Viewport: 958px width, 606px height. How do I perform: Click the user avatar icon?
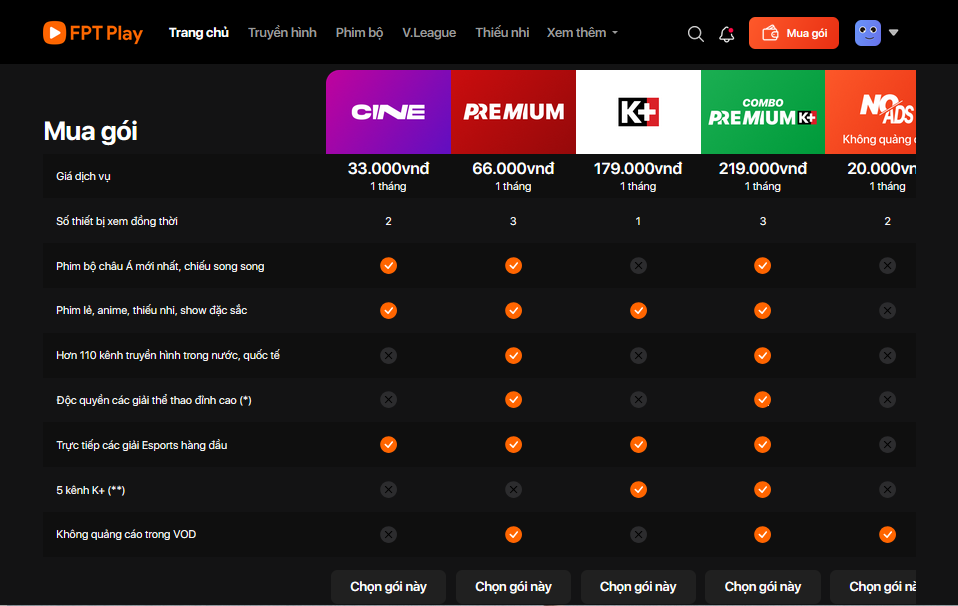pos(868,33)
